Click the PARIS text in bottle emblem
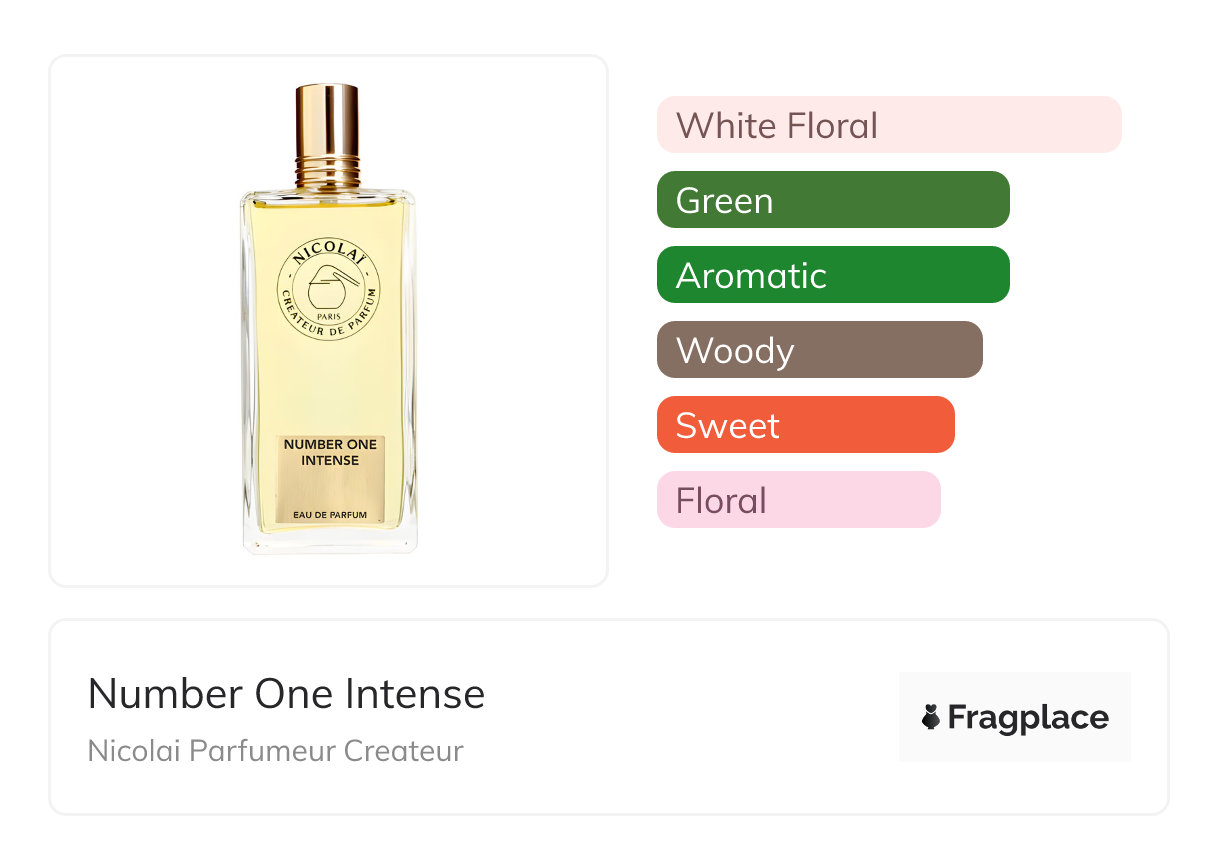 [x=330, y=316]
